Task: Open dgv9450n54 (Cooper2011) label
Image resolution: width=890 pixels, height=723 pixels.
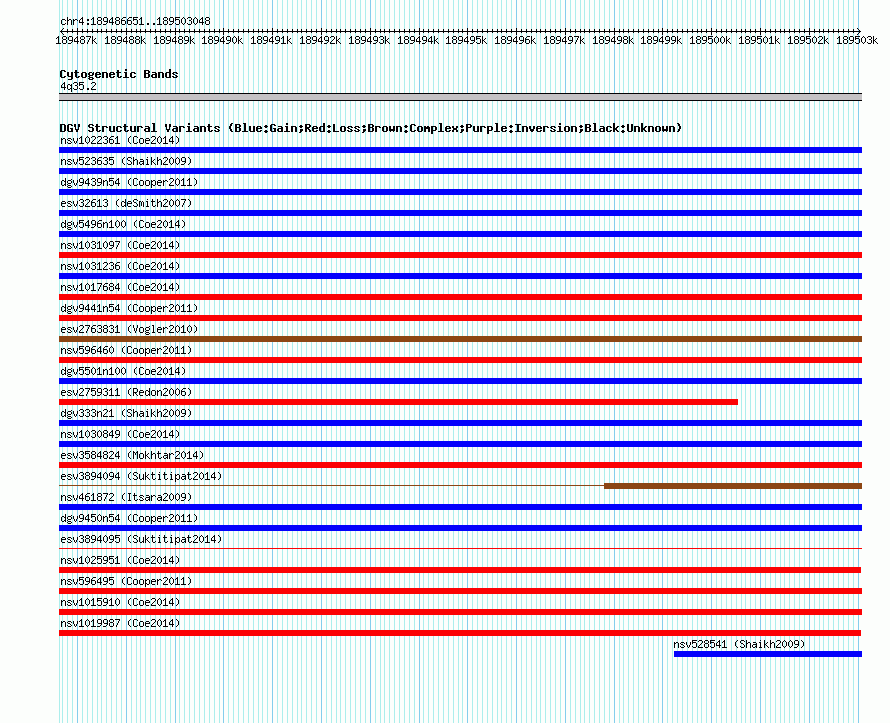Action: click(129, 518)
